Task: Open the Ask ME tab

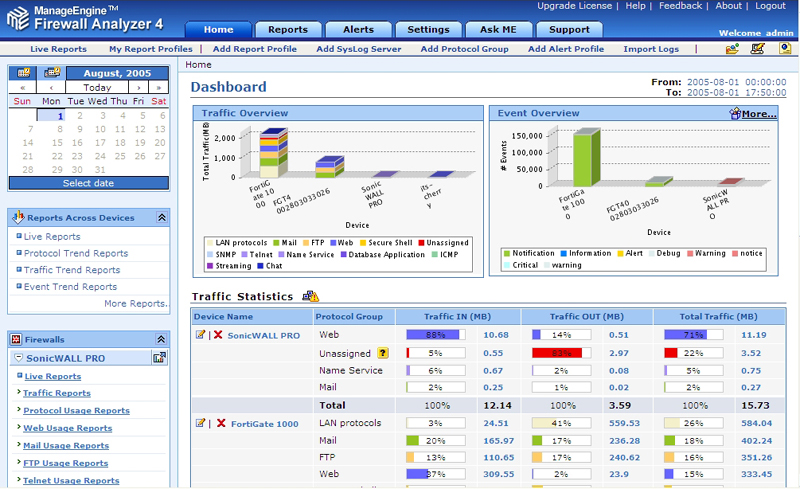Action: pos(498,30)
